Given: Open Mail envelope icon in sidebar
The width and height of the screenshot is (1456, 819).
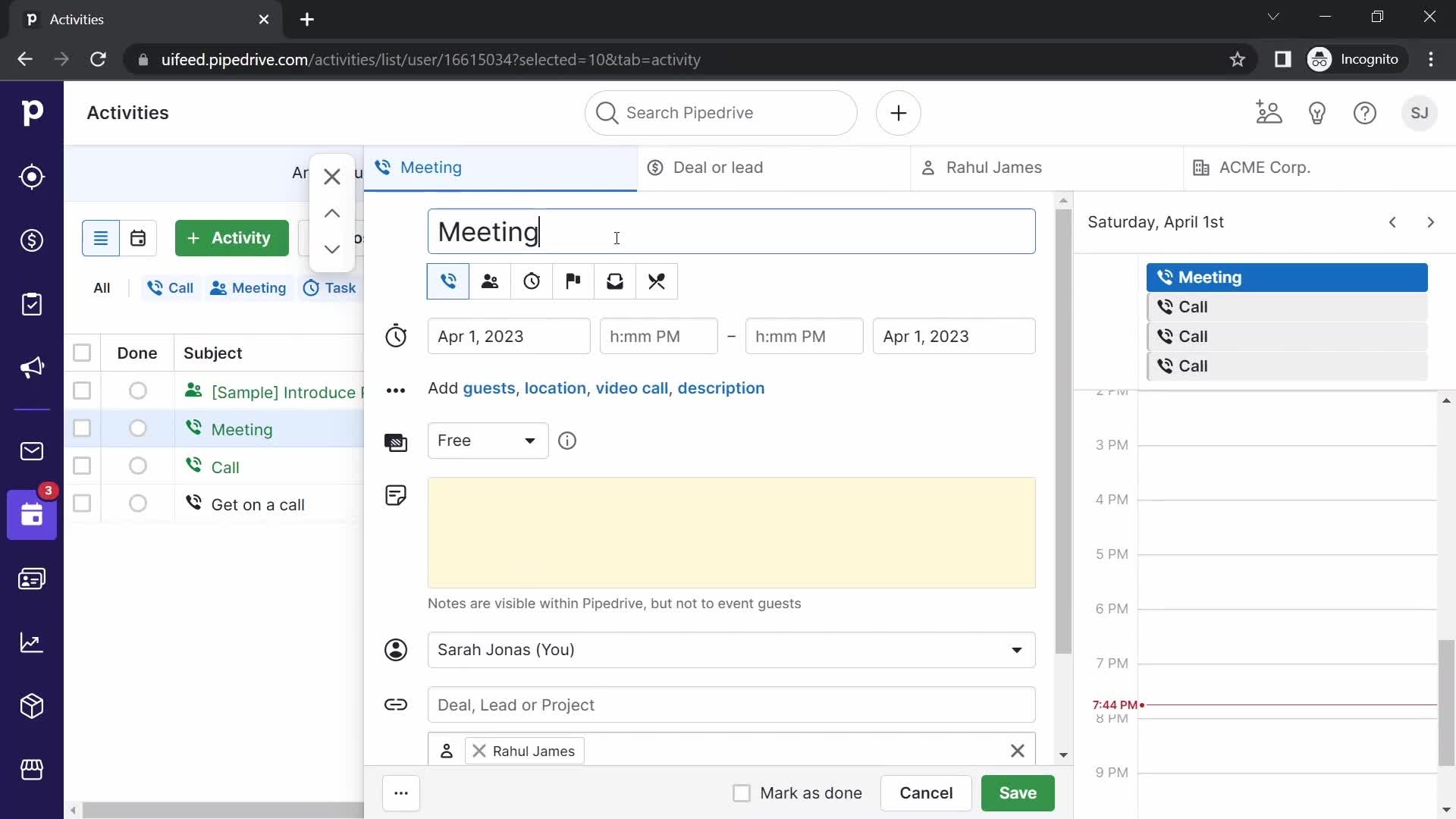Looking at the screenshot, I should coord(32,451).
